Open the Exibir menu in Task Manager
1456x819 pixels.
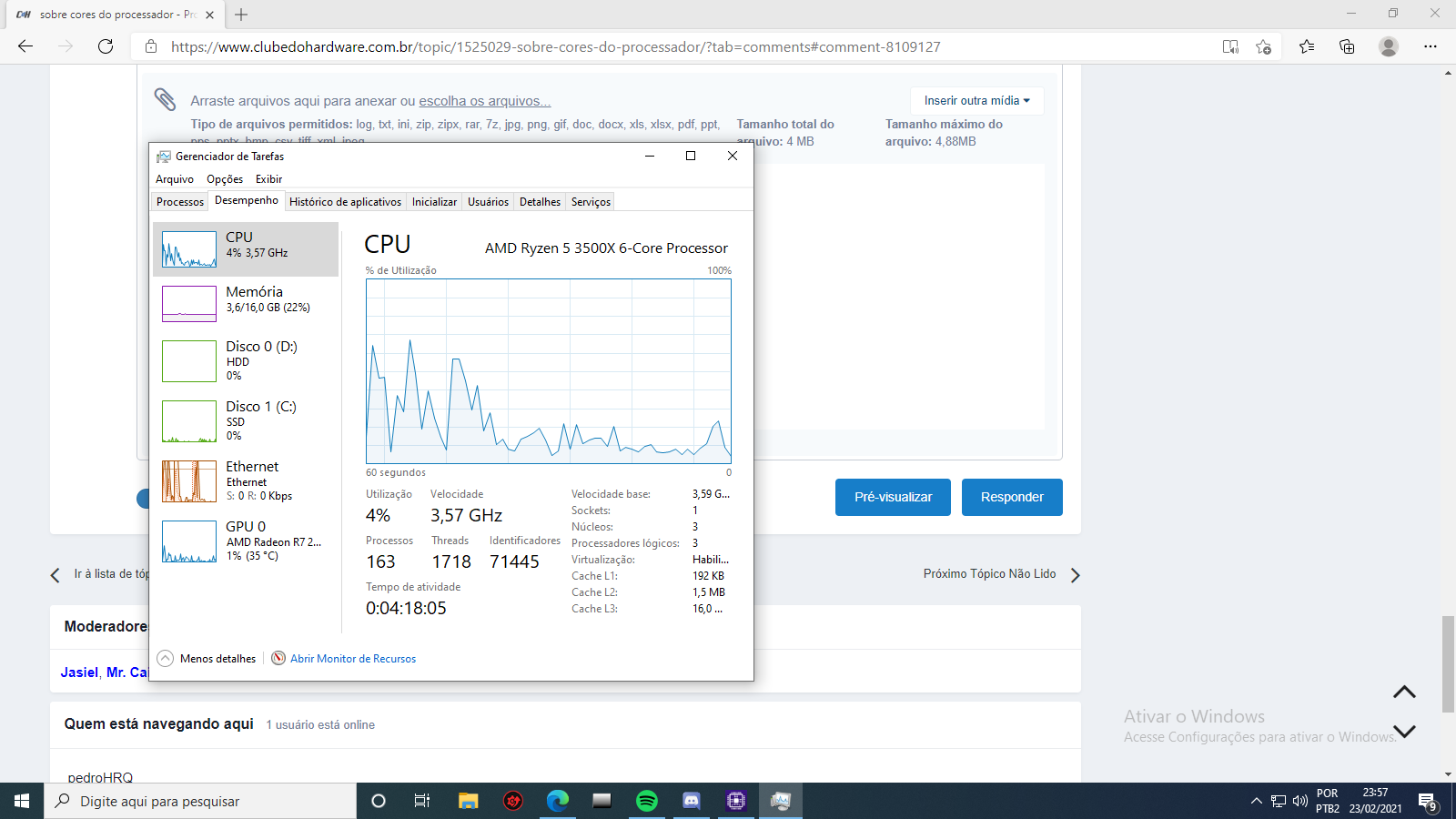click(x=268, y=179)
